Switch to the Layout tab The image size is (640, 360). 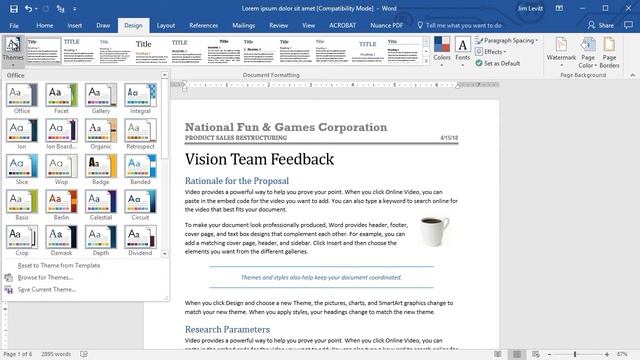(x=166, y=25)
